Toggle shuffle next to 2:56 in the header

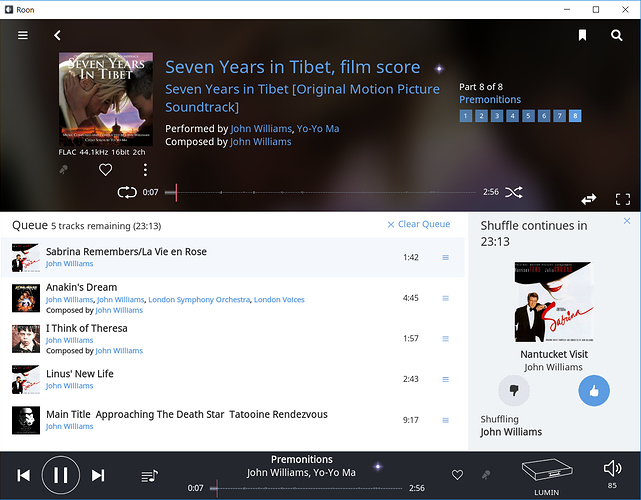(x=514, y=192)
